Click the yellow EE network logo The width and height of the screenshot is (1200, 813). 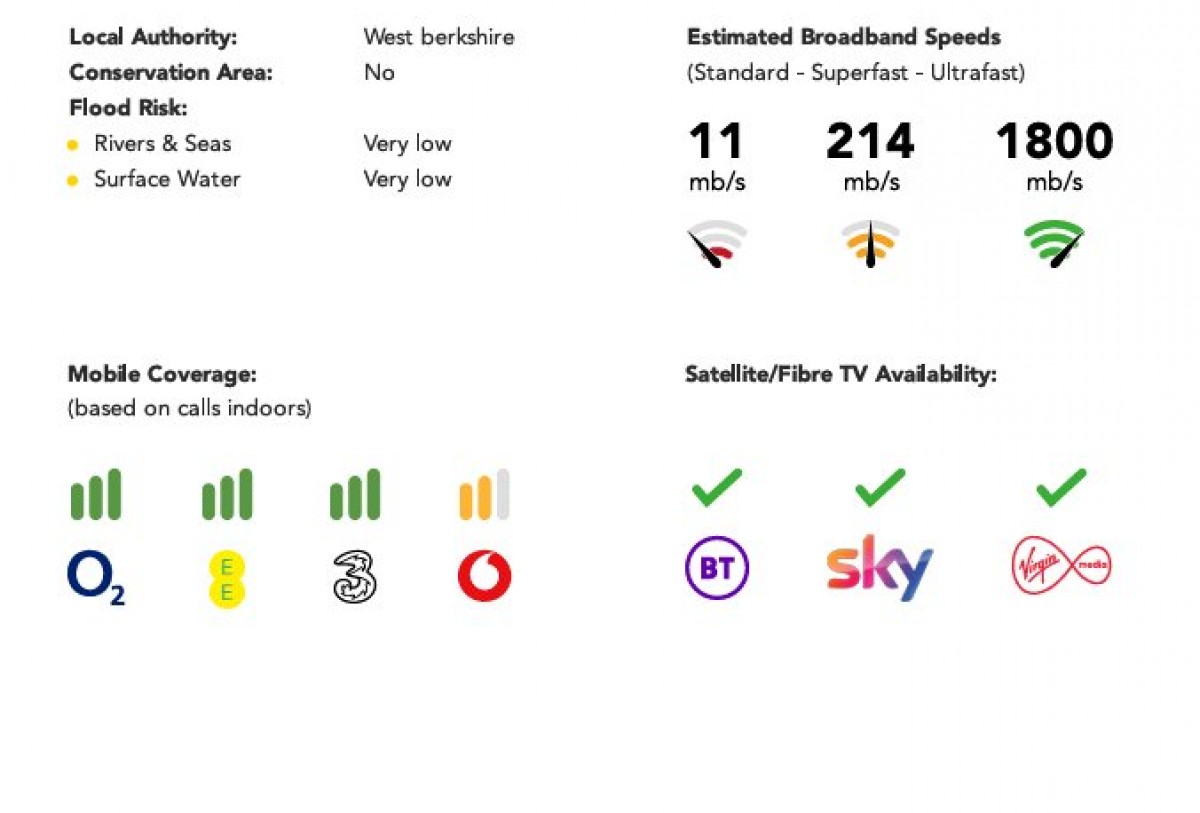[x=226, y=580]
